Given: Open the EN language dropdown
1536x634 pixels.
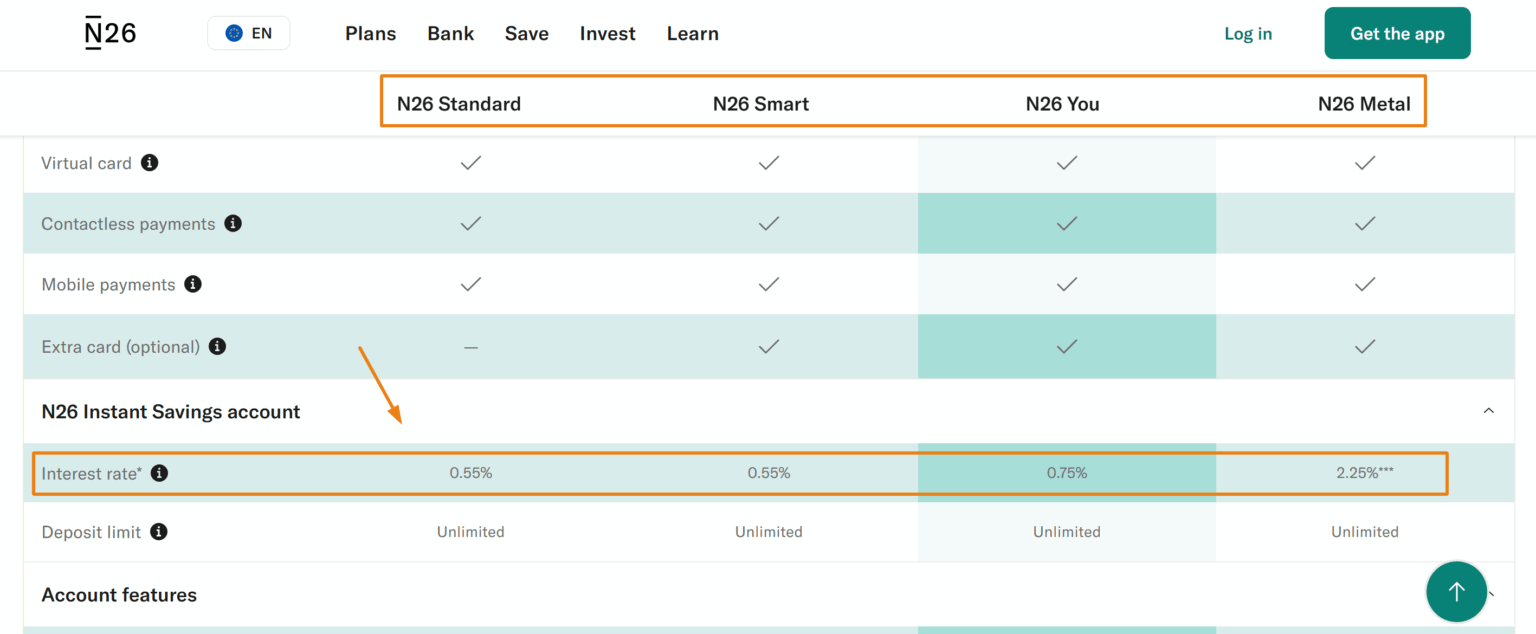Looking at the screenshot, I should [x=249, y=33].
